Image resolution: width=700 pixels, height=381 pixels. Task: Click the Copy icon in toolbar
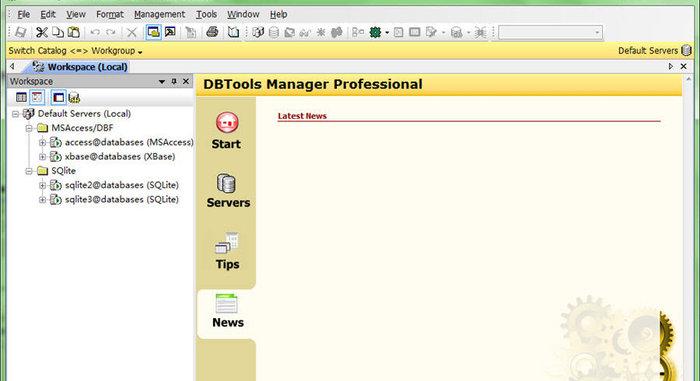pos(58,32)
